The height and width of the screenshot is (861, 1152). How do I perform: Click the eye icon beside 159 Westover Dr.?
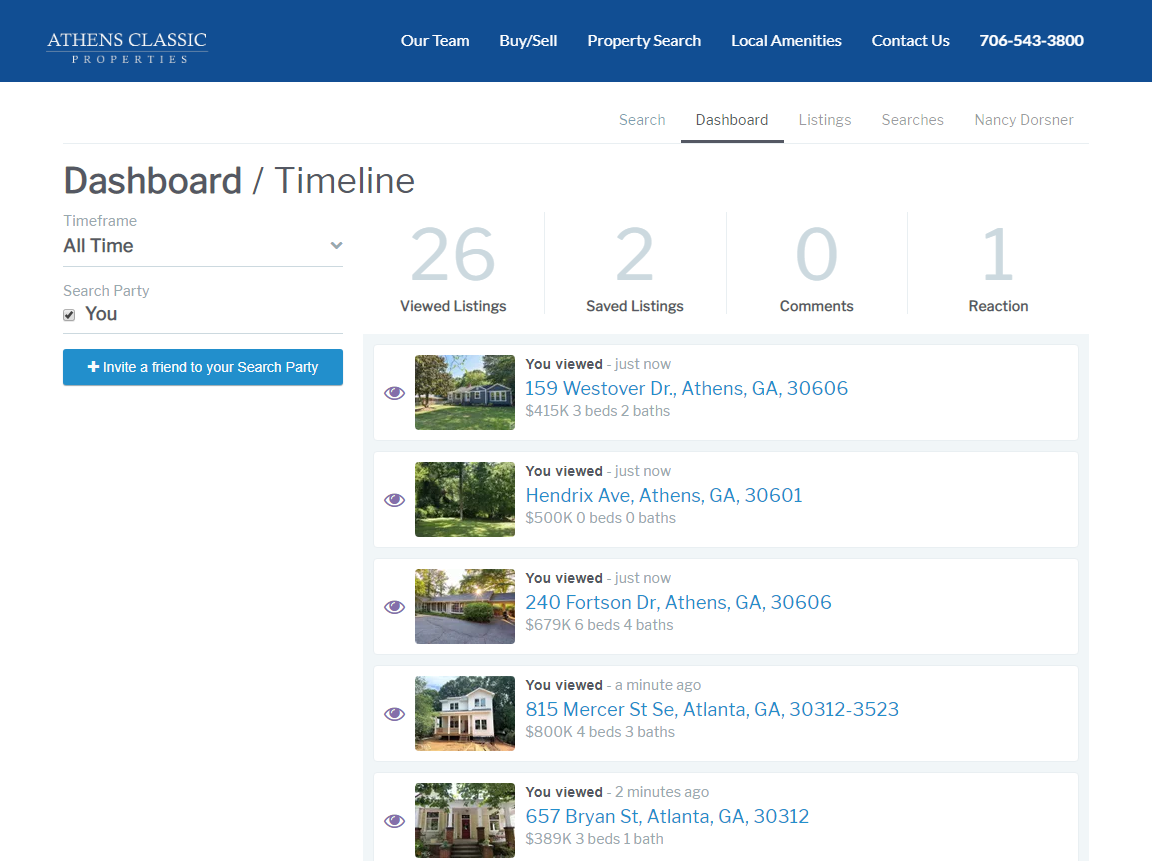(394, 393)
